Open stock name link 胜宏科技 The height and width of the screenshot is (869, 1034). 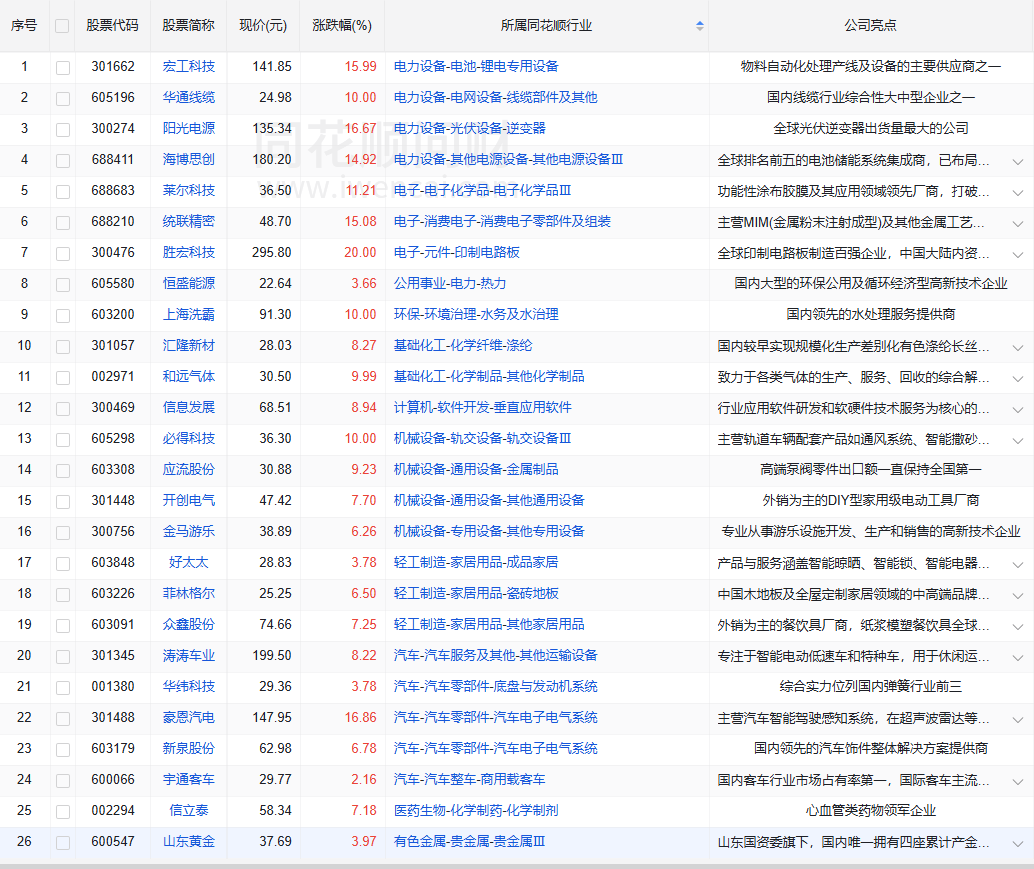coord(188,253)
